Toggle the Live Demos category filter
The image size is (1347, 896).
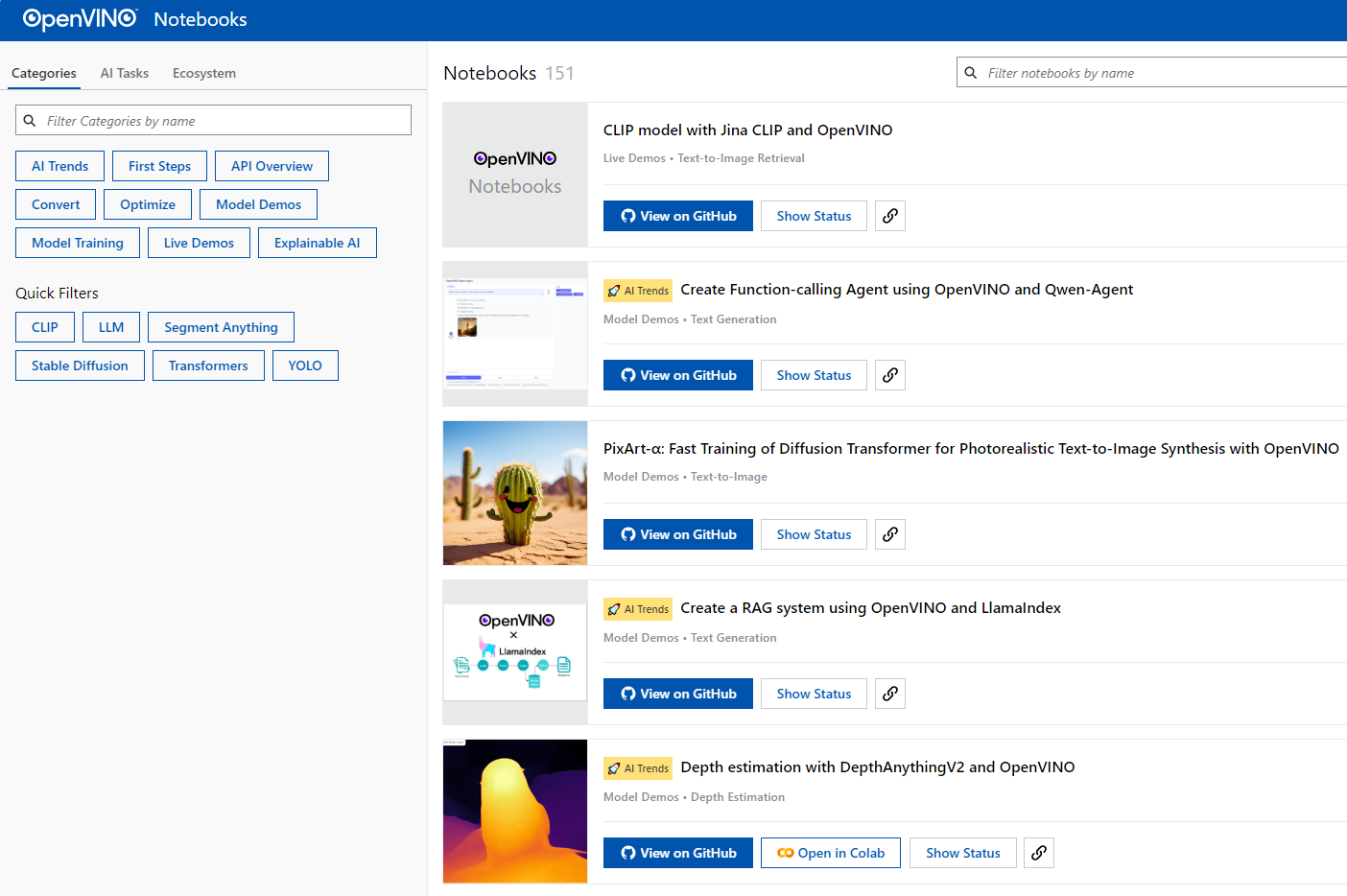coord(199,243)
